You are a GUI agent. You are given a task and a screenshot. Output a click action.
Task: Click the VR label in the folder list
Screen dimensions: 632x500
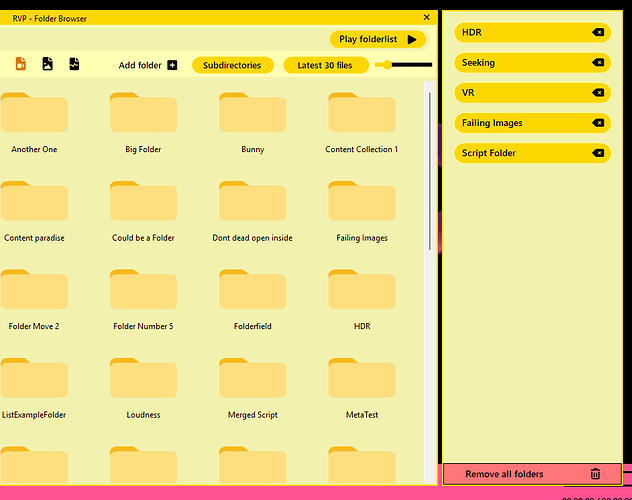tap(468, 93)
